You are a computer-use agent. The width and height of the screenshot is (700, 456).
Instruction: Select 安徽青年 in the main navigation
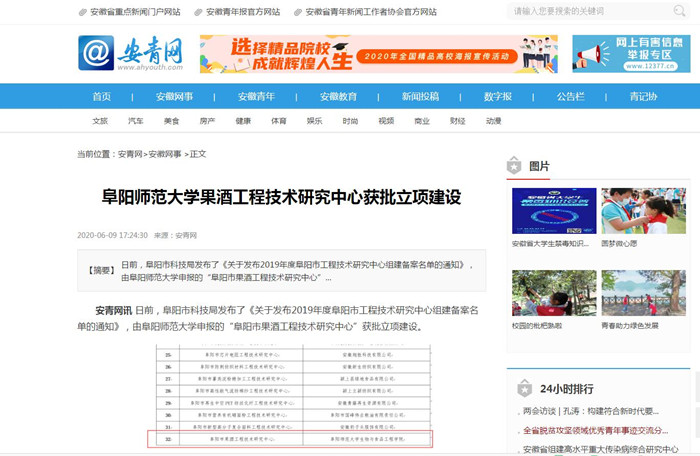click(x=256, y=97)
